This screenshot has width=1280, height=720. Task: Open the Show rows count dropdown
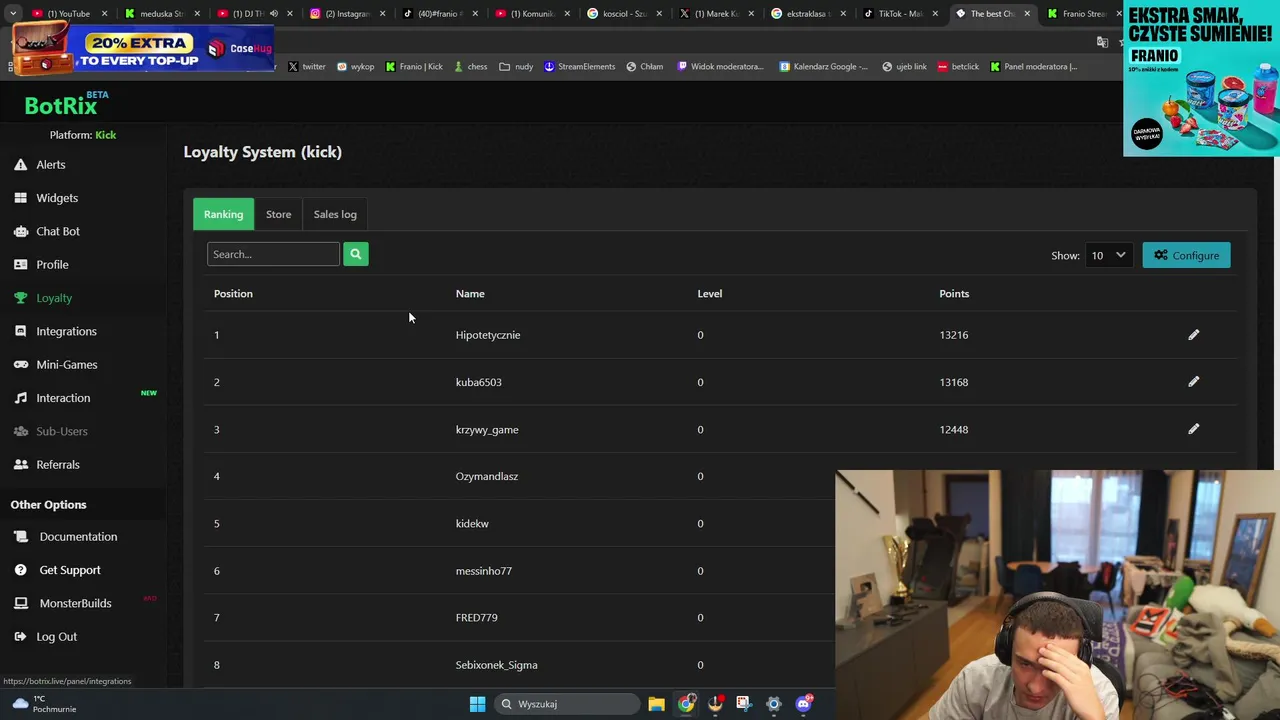(1108, 255)
